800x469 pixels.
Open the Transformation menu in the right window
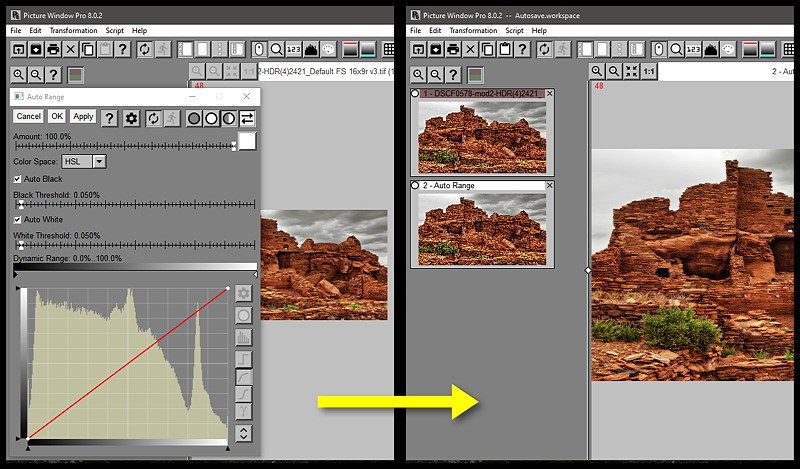pos(473,31)
